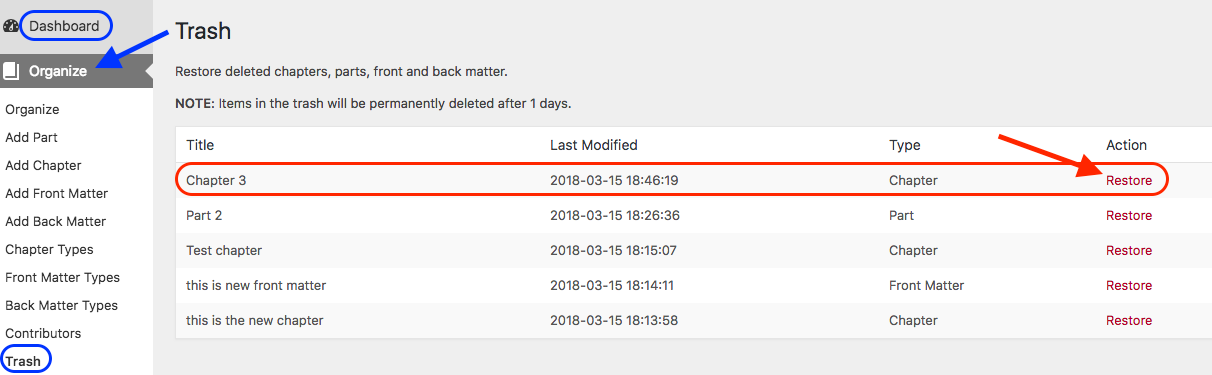Open the Contributors page
The image size is (1212, 375).
coord(43,334)
